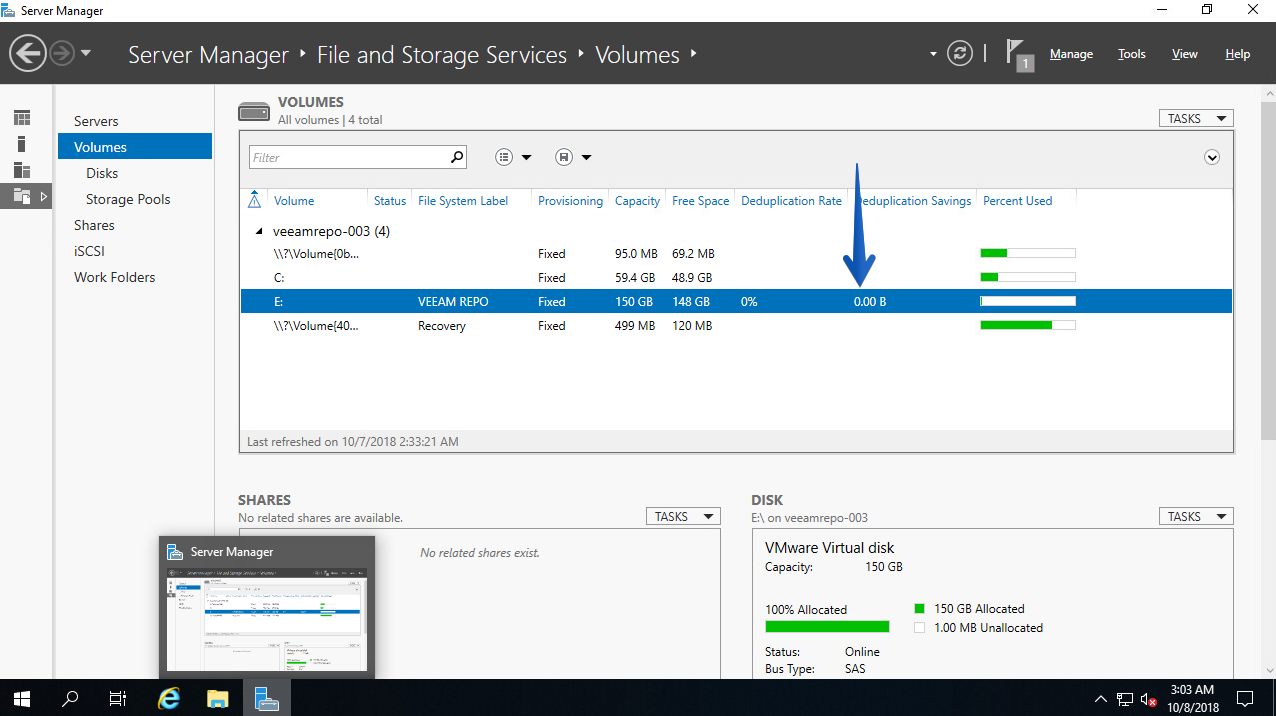Sort by the Provisioning column header
Viewport: 1276px width, 716px height.
click(x=570, y=201)
